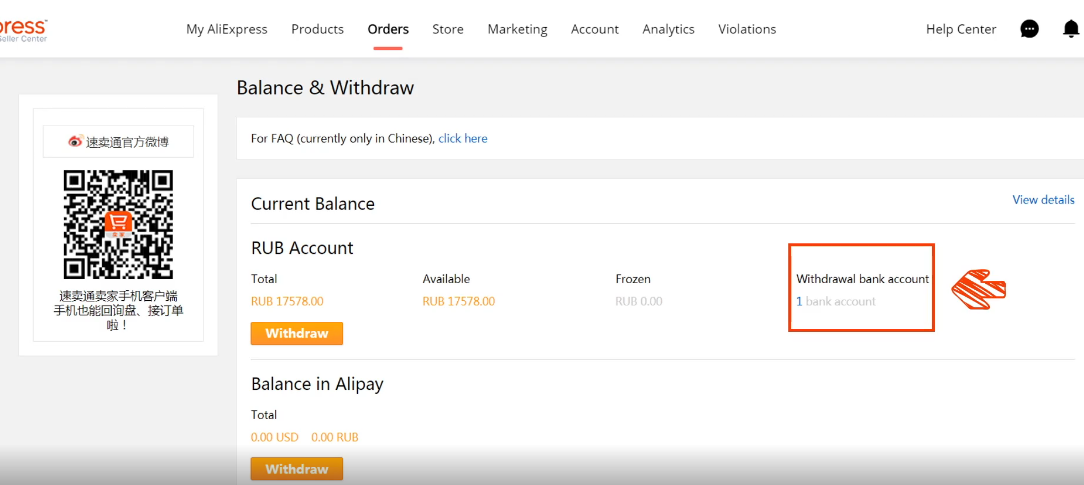Click Withdraw under Balance in Alipay
Screen dimensions: 1084x485
[297, 468]
